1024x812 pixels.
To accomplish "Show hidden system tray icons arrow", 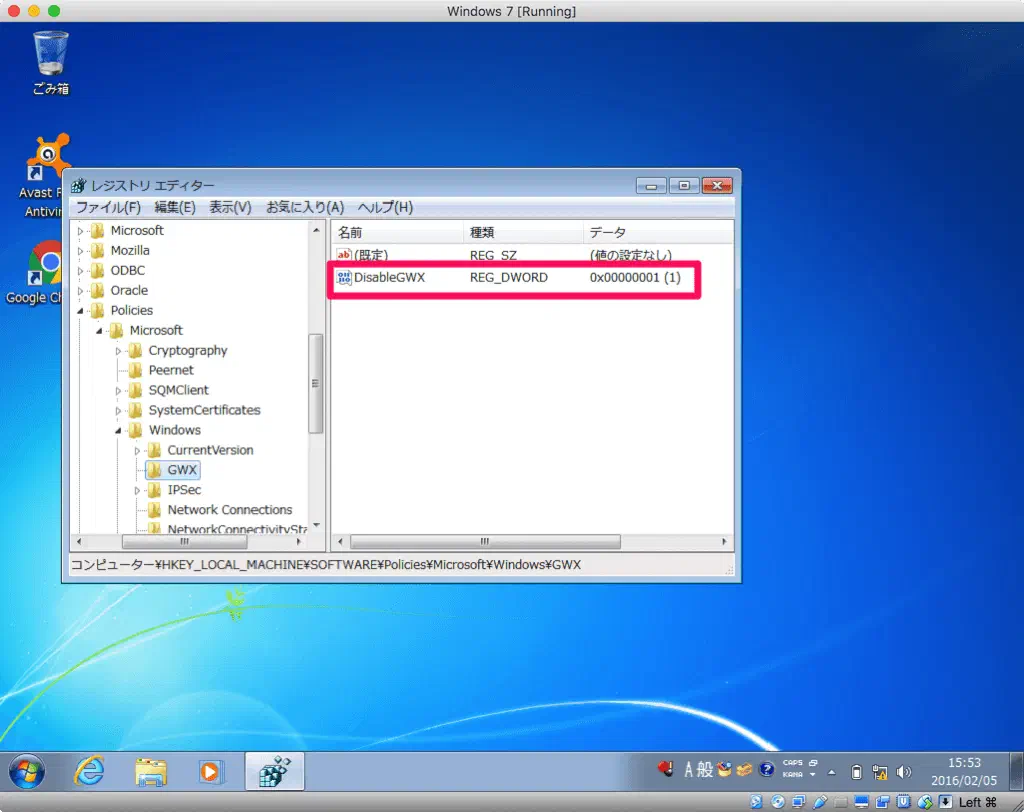I will coord(831,771).
